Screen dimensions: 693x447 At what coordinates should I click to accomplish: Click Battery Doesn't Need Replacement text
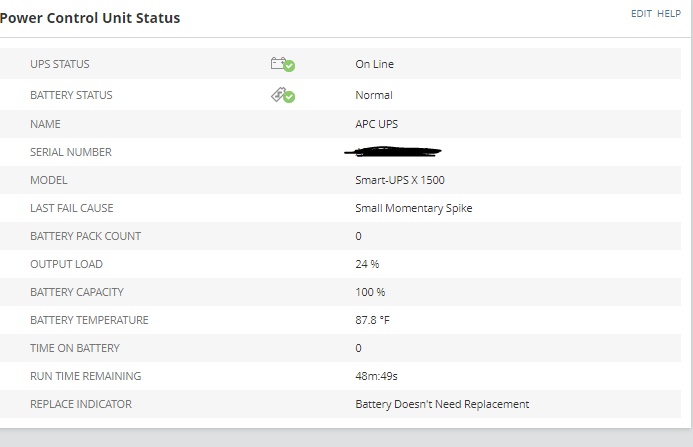pyautogui.click(x=442, y=404)
